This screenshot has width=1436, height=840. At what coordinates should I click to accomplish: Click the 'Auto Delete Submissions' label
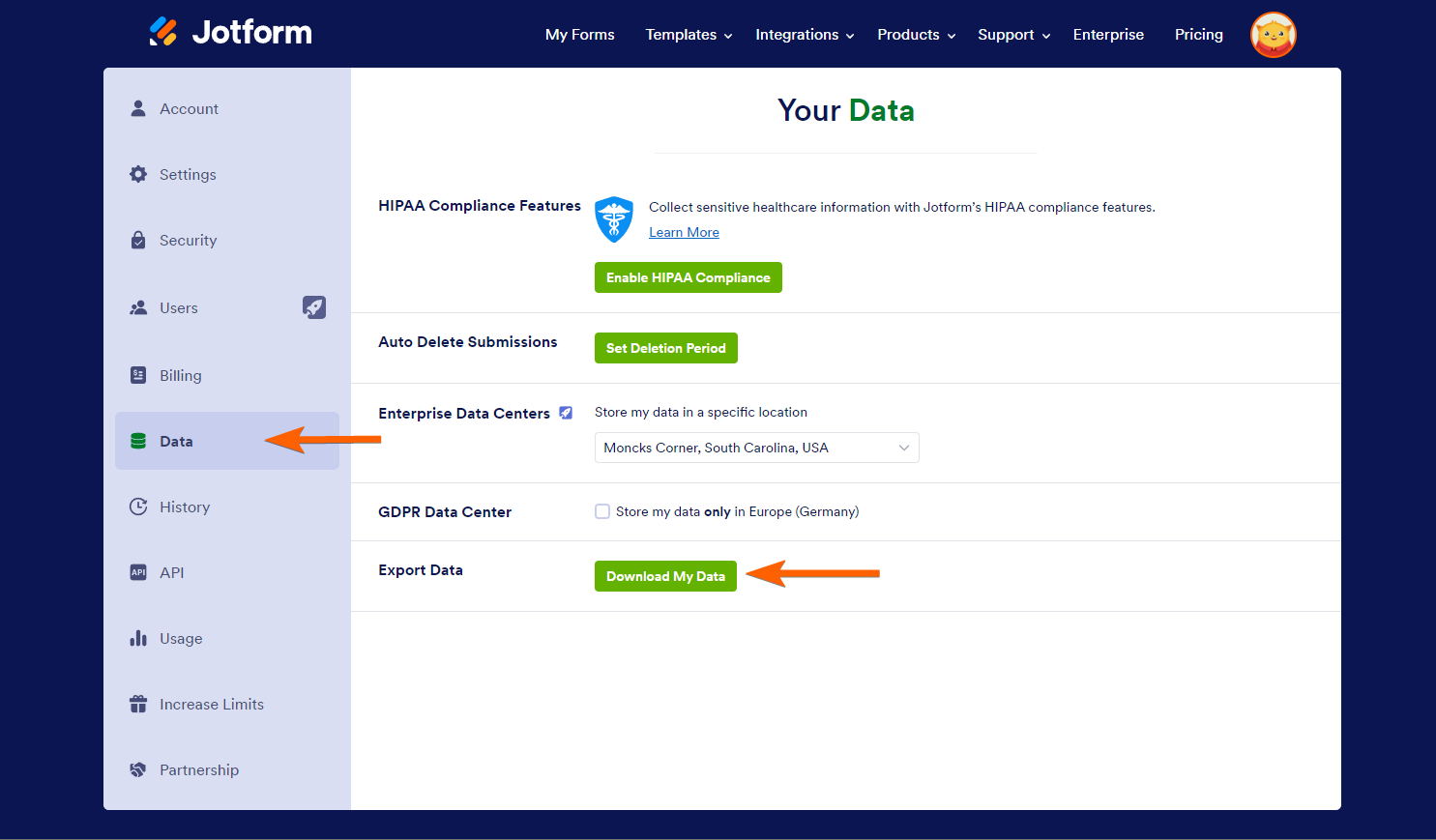[x=468, y=342]
